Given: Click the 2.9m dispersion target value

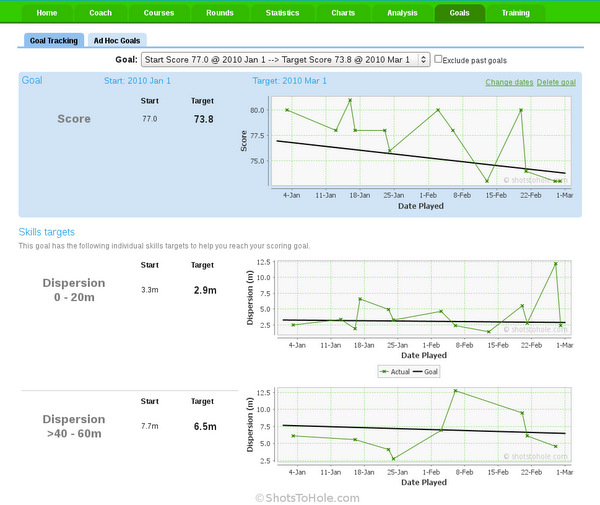Looking at the screenshot, I should tap(205, 290).
